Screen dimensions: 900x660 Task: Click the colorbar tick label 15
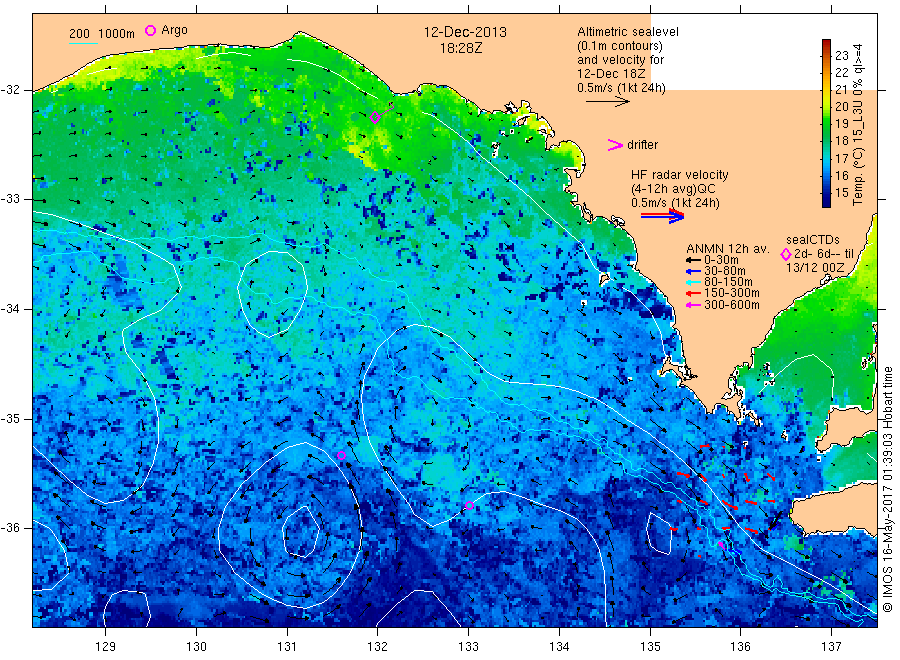pyautogui.click(x=841, y=193)
